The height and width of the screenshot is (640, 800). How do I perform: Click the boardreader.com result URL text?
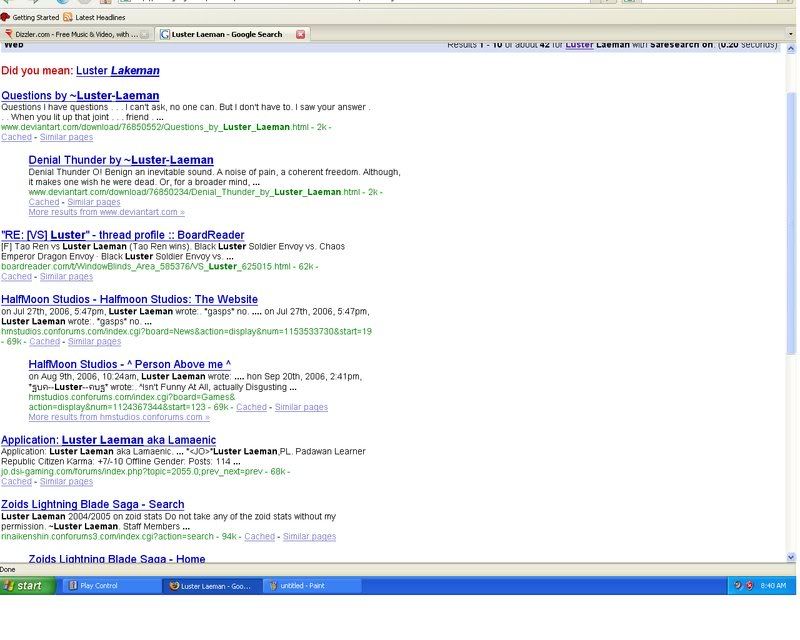click(x=146, y=266)
